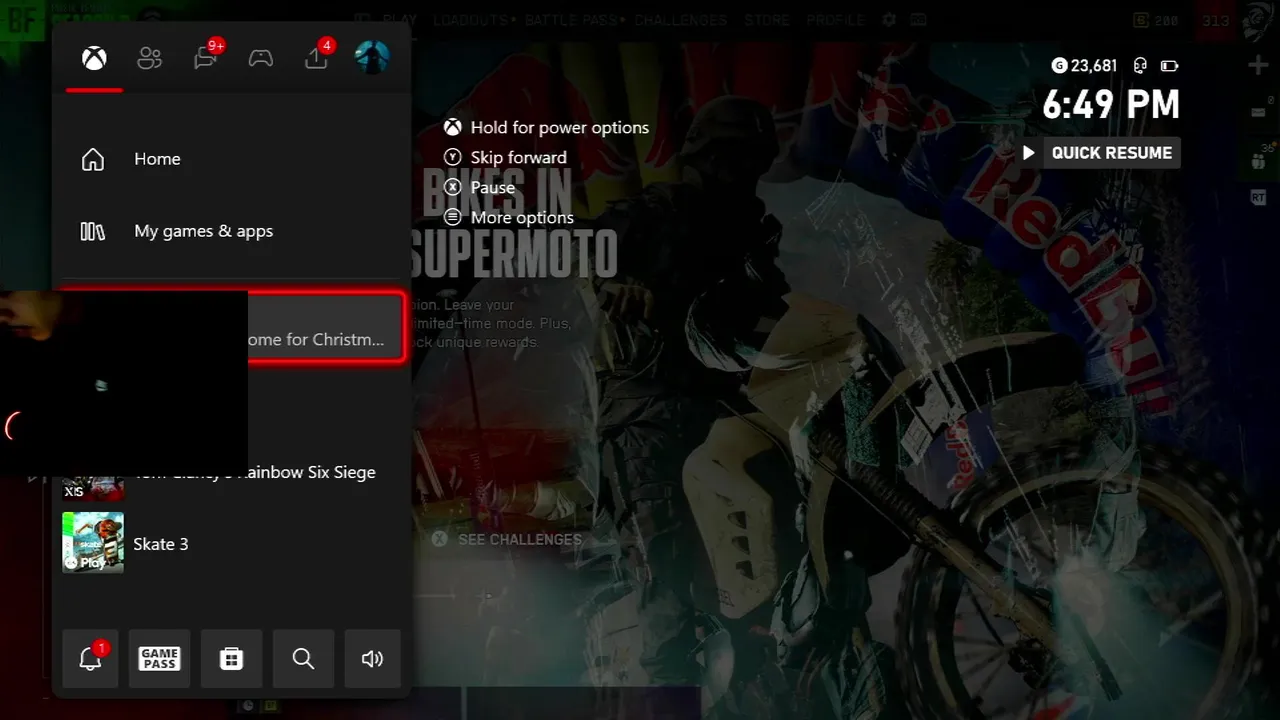Click the controller battery icon
The image size is (1280, 720).
pos(1169,66)
